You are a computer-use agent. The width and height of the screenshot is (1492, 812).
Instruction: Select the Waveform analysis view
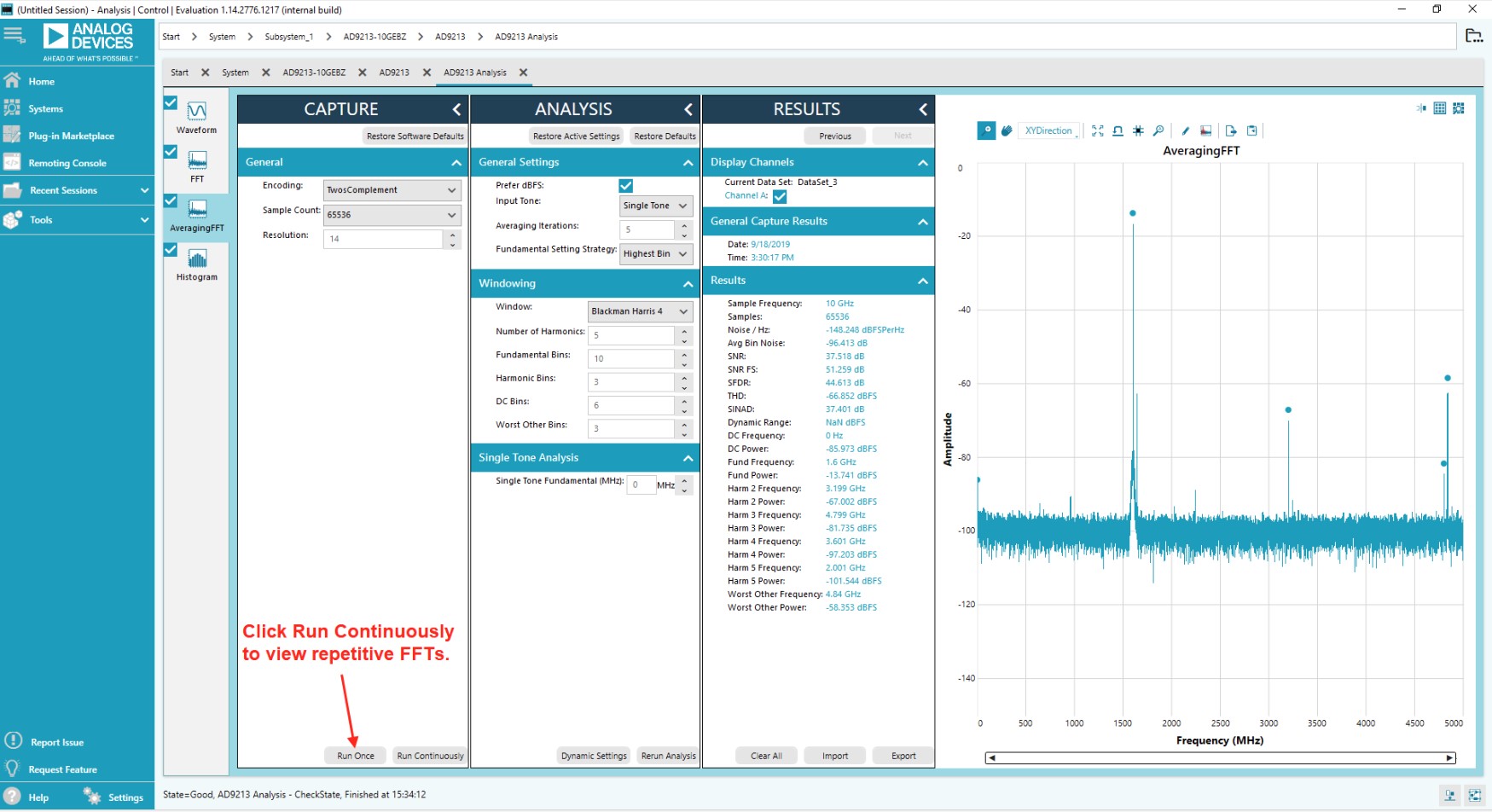[x=196, y=117]
